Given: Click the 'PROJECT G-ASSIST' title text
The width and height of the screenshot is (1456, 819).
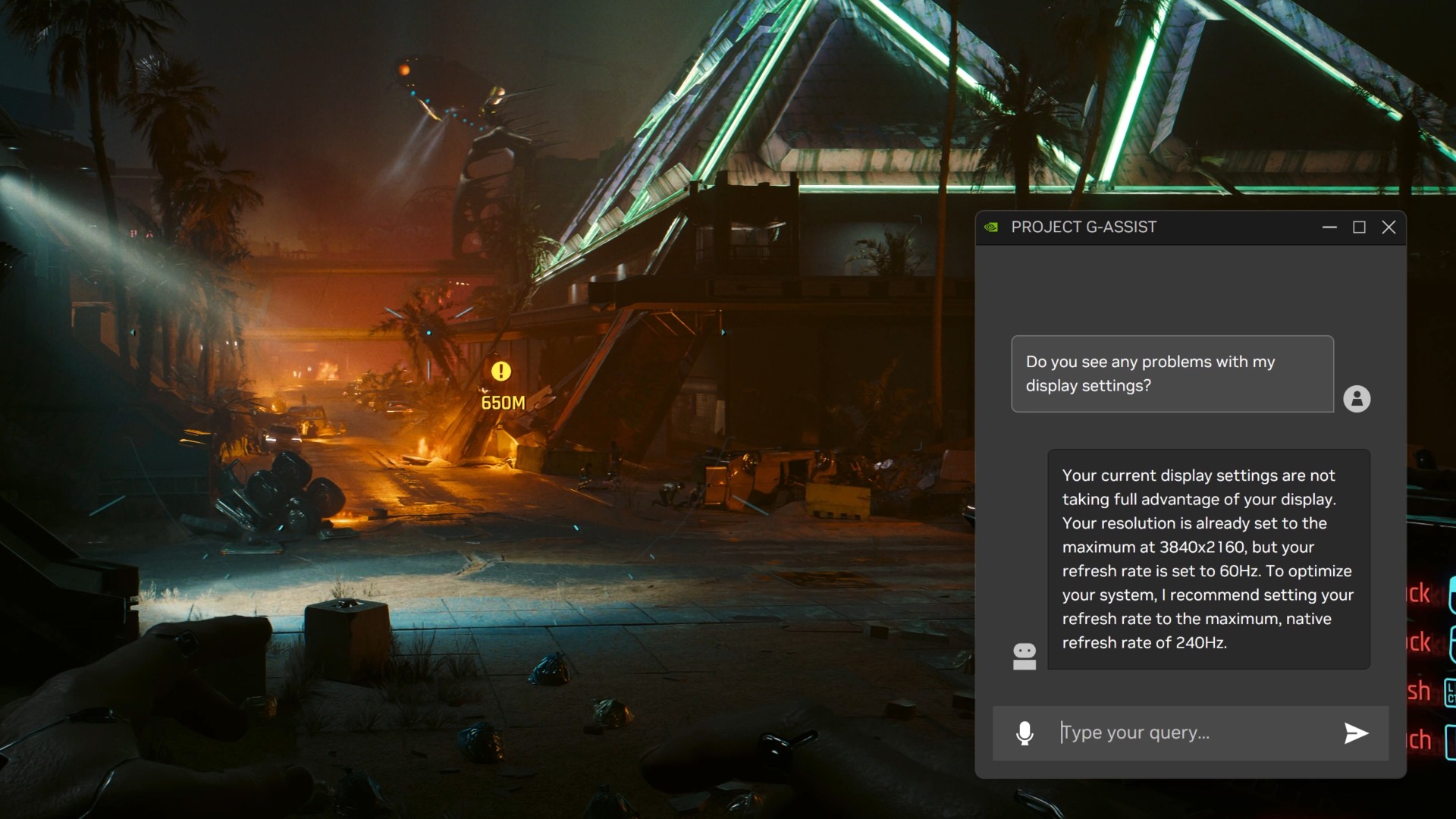Looking at the screenshot, I should 1084,227.
